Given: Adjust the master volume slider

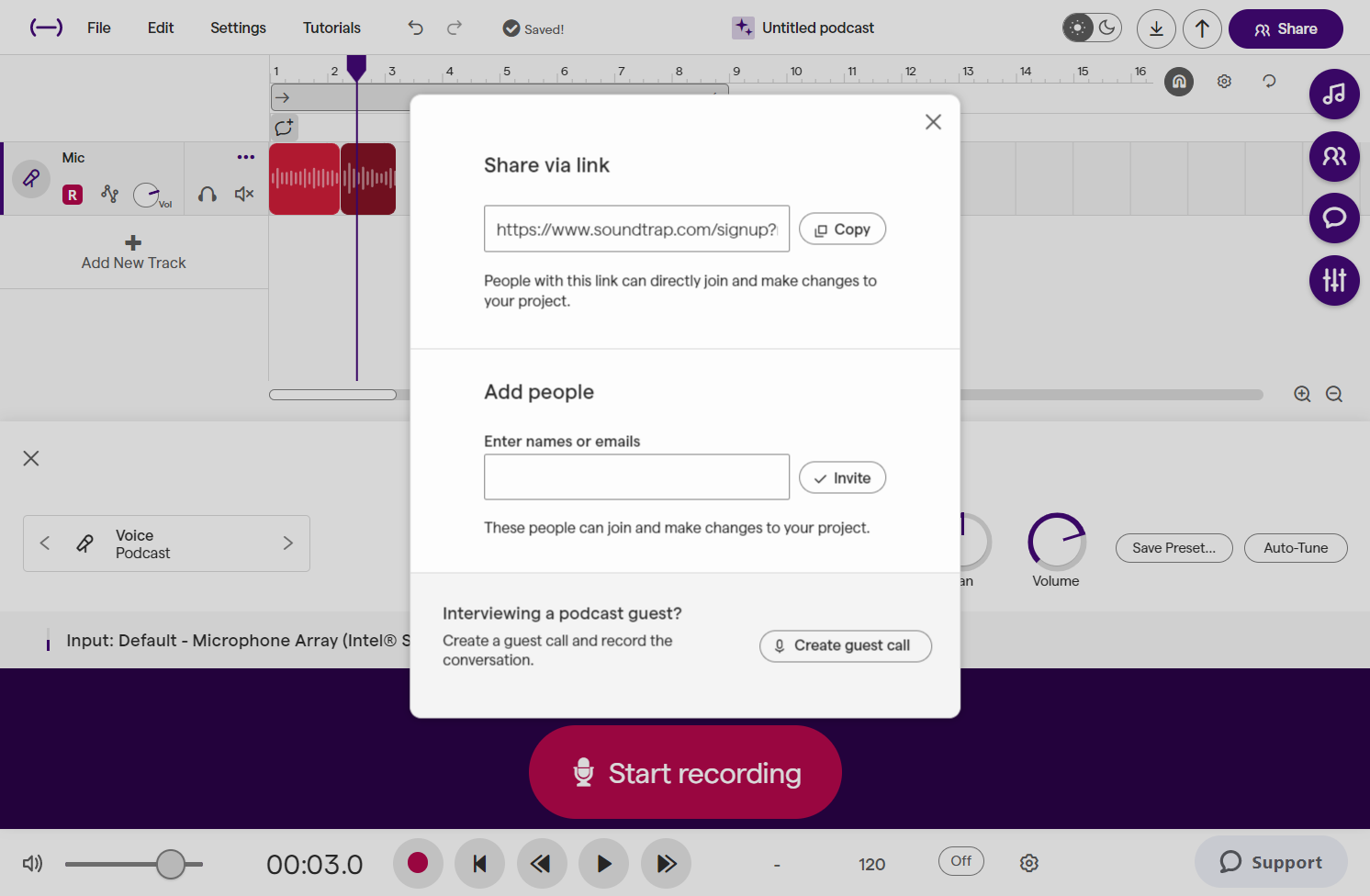Looking at the screenshot, I should tap(170, 864).
